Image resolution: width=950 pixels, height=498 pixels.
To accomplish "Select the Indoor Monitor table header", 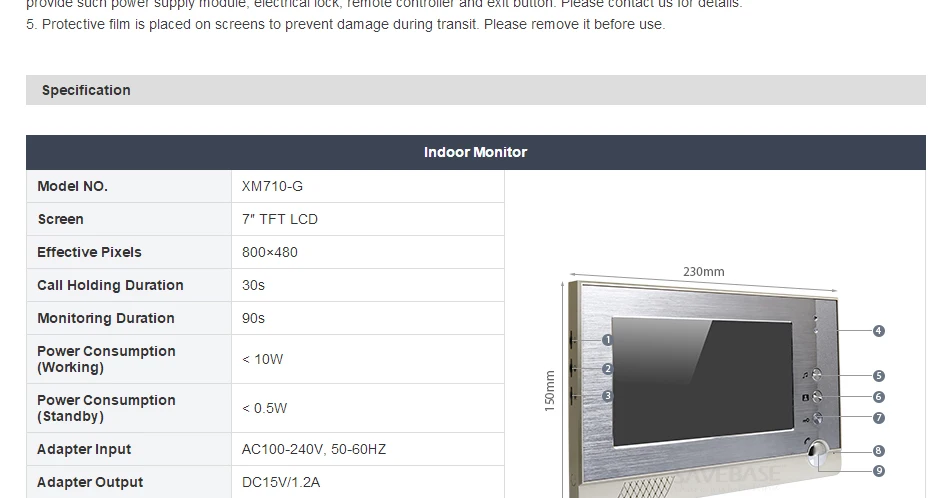I will tap(476, 152).
